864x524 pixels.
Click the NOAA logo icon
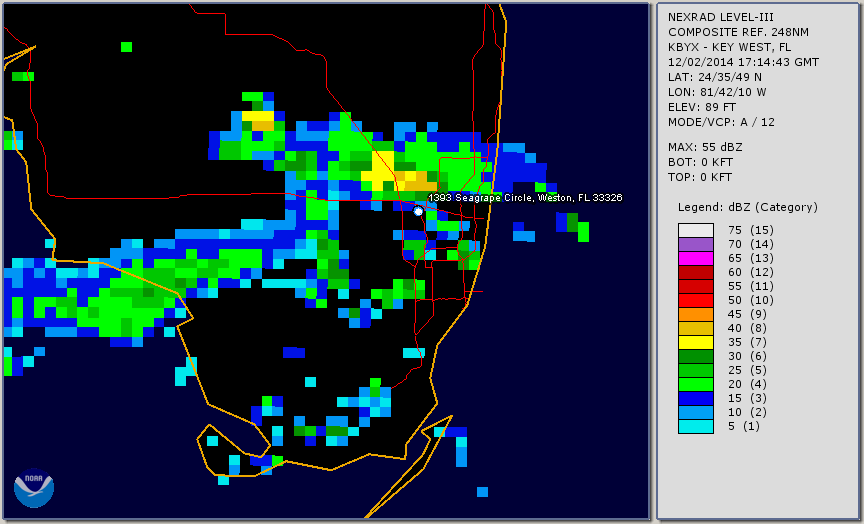(34, 488)
